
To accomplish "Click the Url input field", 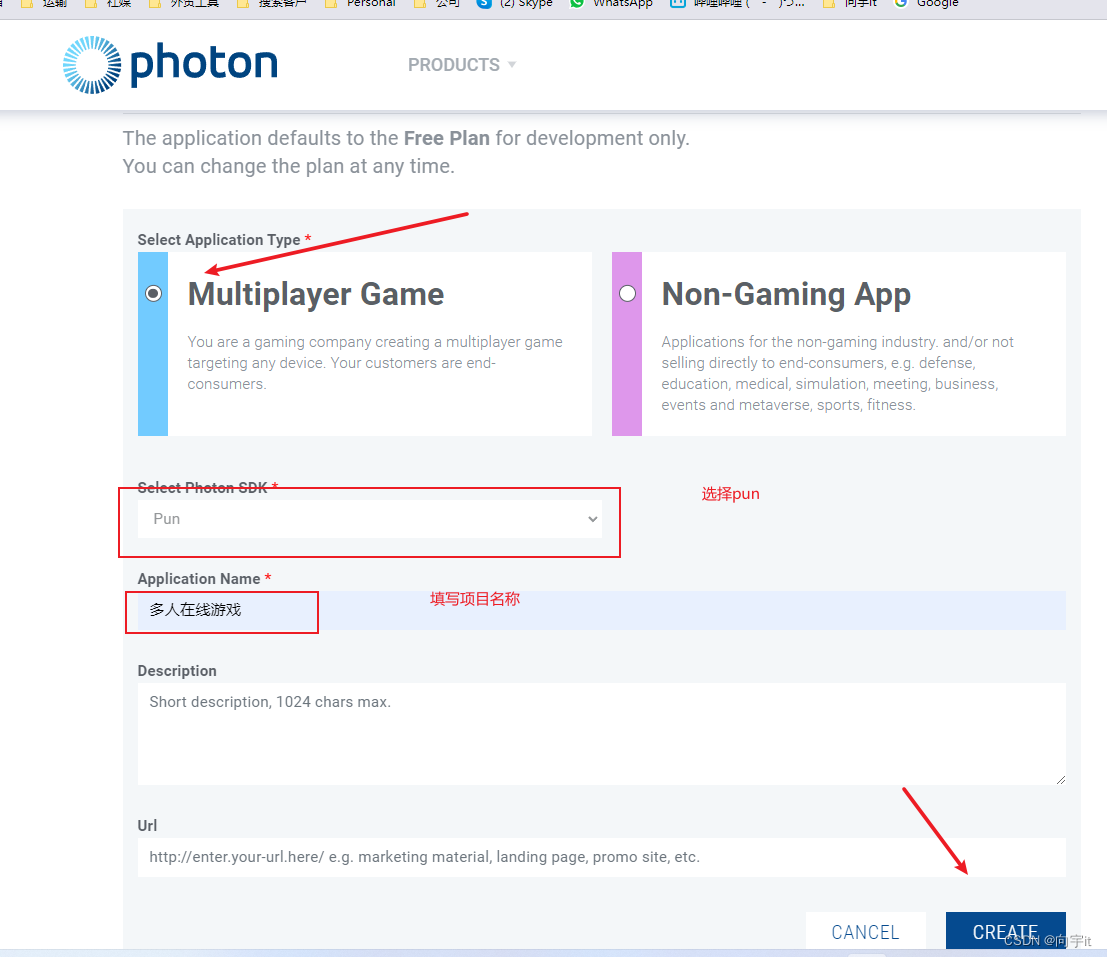I will (600, 857).
